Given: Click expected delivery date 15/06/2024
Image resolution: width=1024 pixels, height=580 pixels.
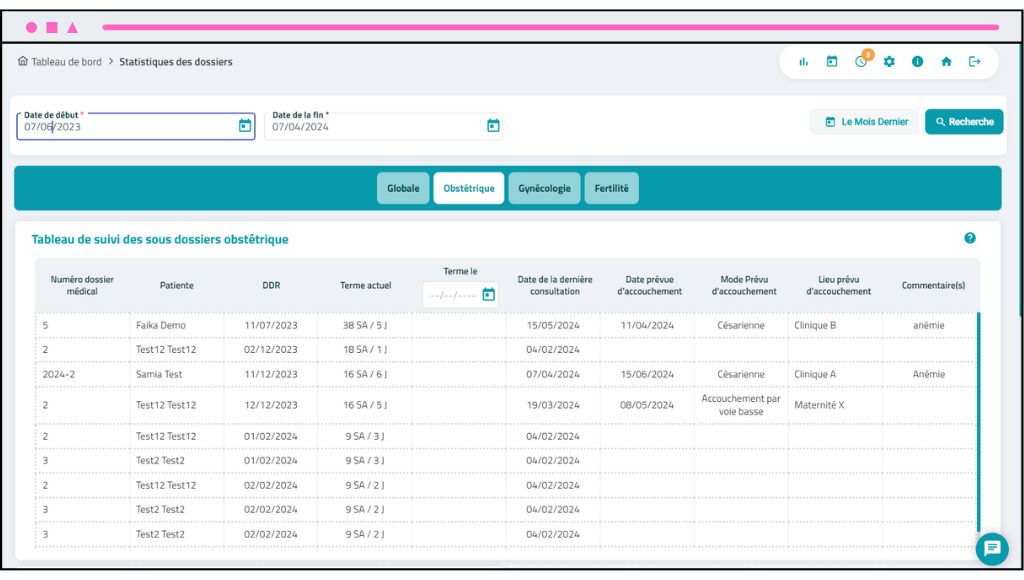Looking at the screenshot, I should click(x=647, y=374).
